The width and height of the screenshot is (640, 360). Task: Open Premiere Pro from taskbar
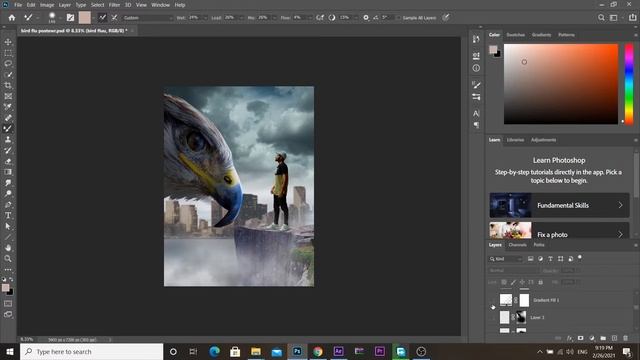coord(380,351)
